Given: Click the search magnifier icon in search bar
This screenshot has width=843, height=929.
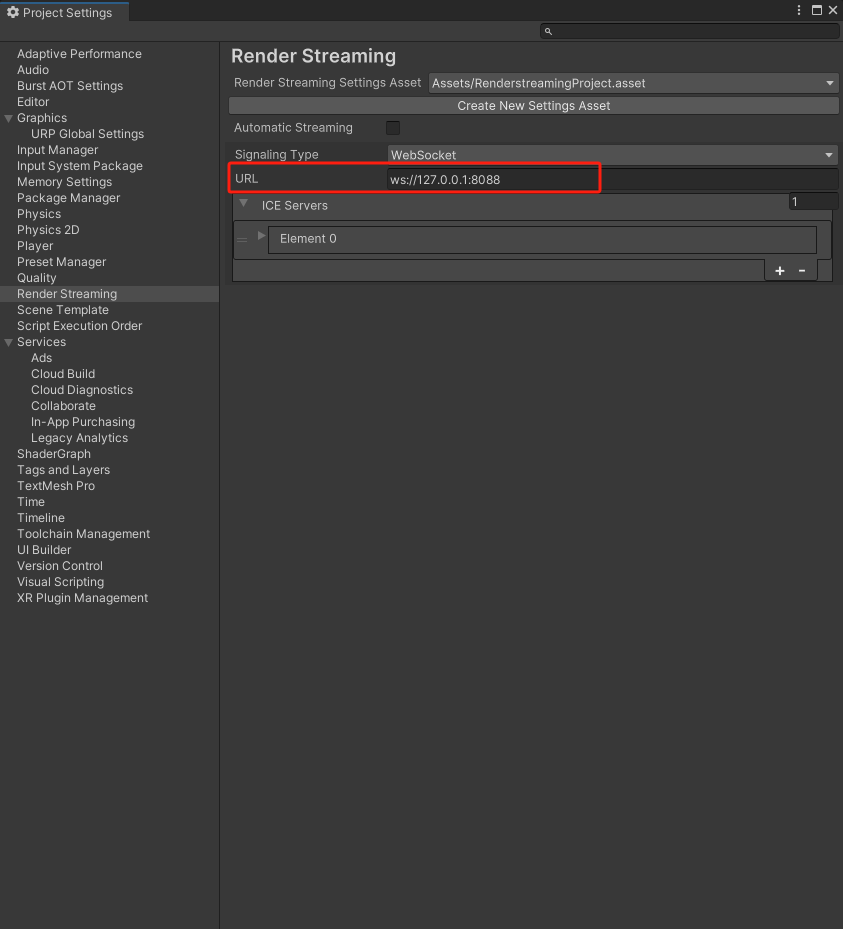Looking at the screenshot, I should click(x=548, y=32).
